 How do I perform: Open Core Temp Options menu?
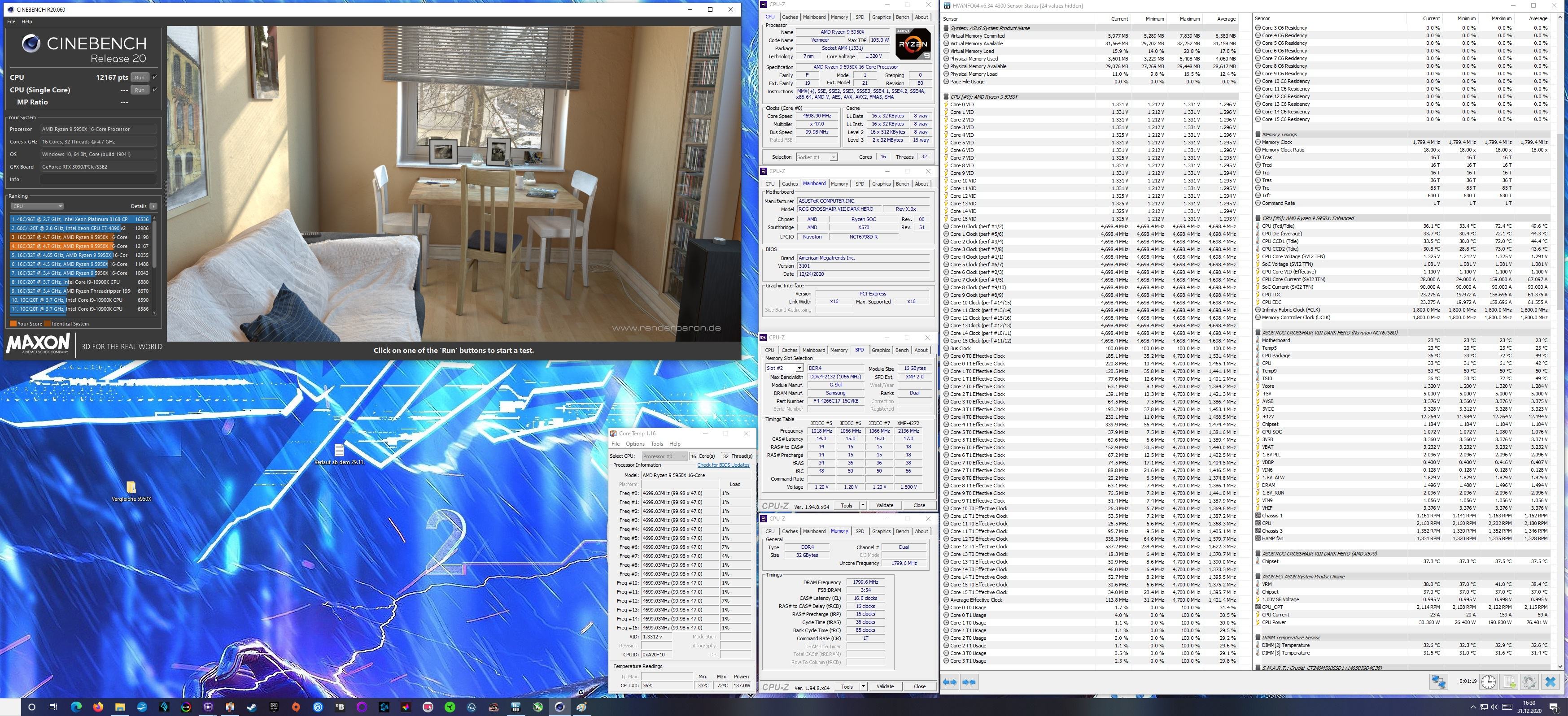(635, 444)
